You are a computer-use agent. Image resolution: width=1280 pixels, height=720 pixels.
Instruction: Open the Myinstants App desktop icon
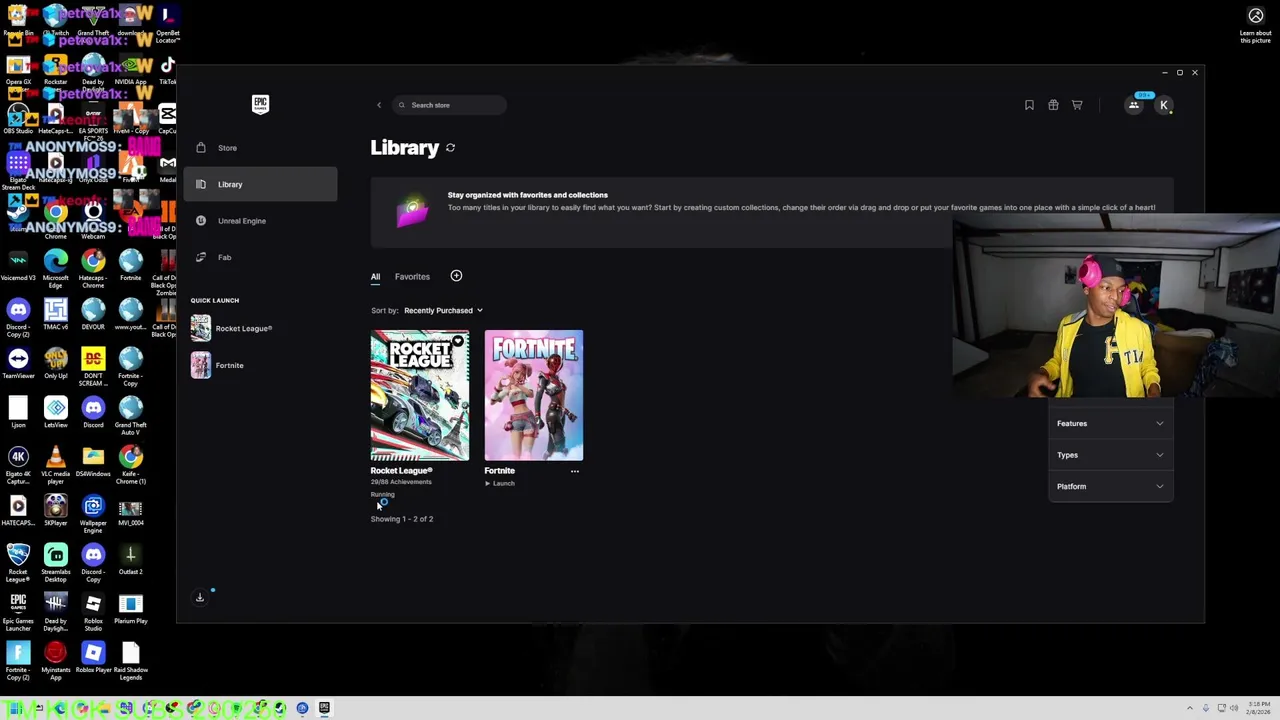point(55,661)
